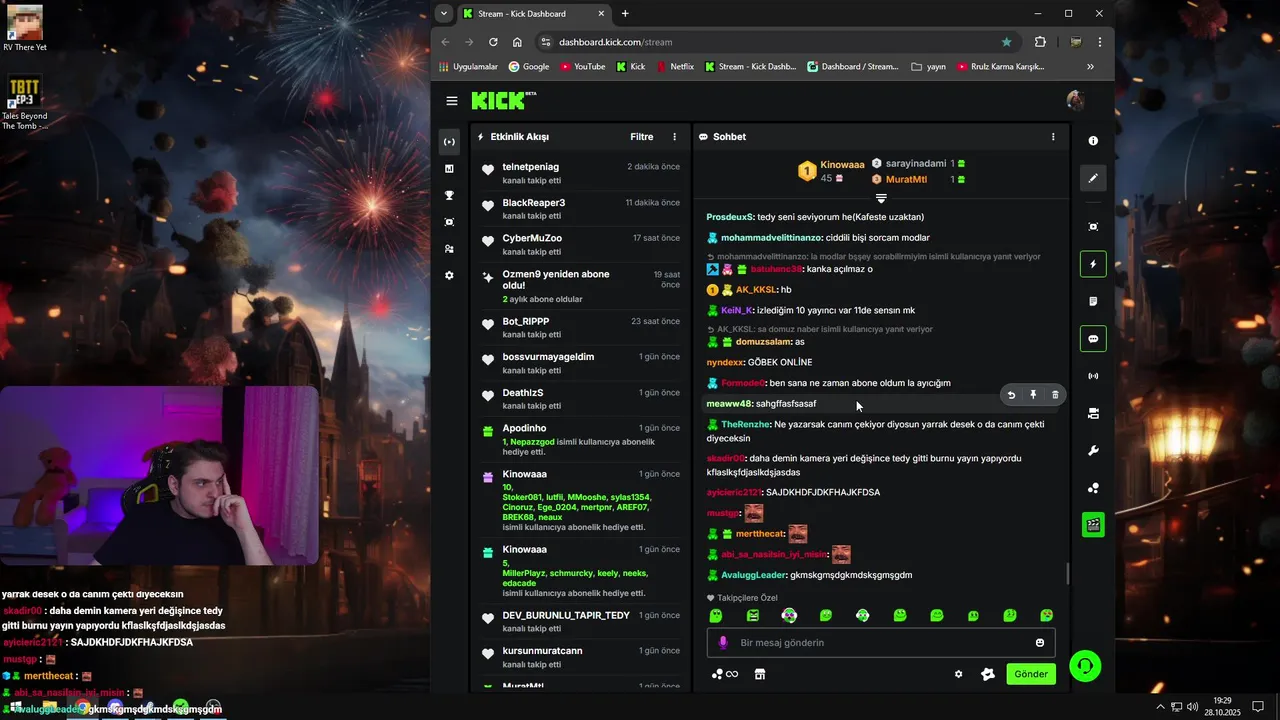1280x720 pixels.
Task: Click the wrench tools icon in right sidebar
Action: click(1093, 451)
